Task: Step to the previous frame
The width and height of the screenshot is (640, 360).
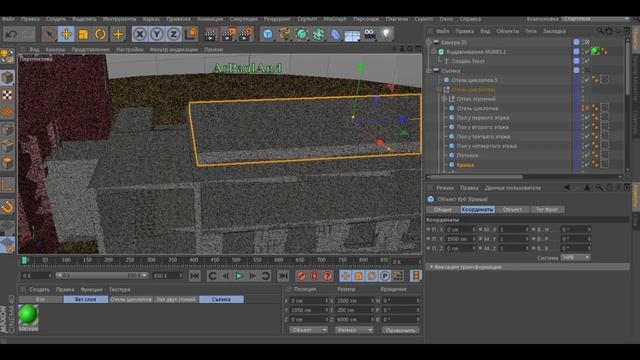Action: pos(226,276)
